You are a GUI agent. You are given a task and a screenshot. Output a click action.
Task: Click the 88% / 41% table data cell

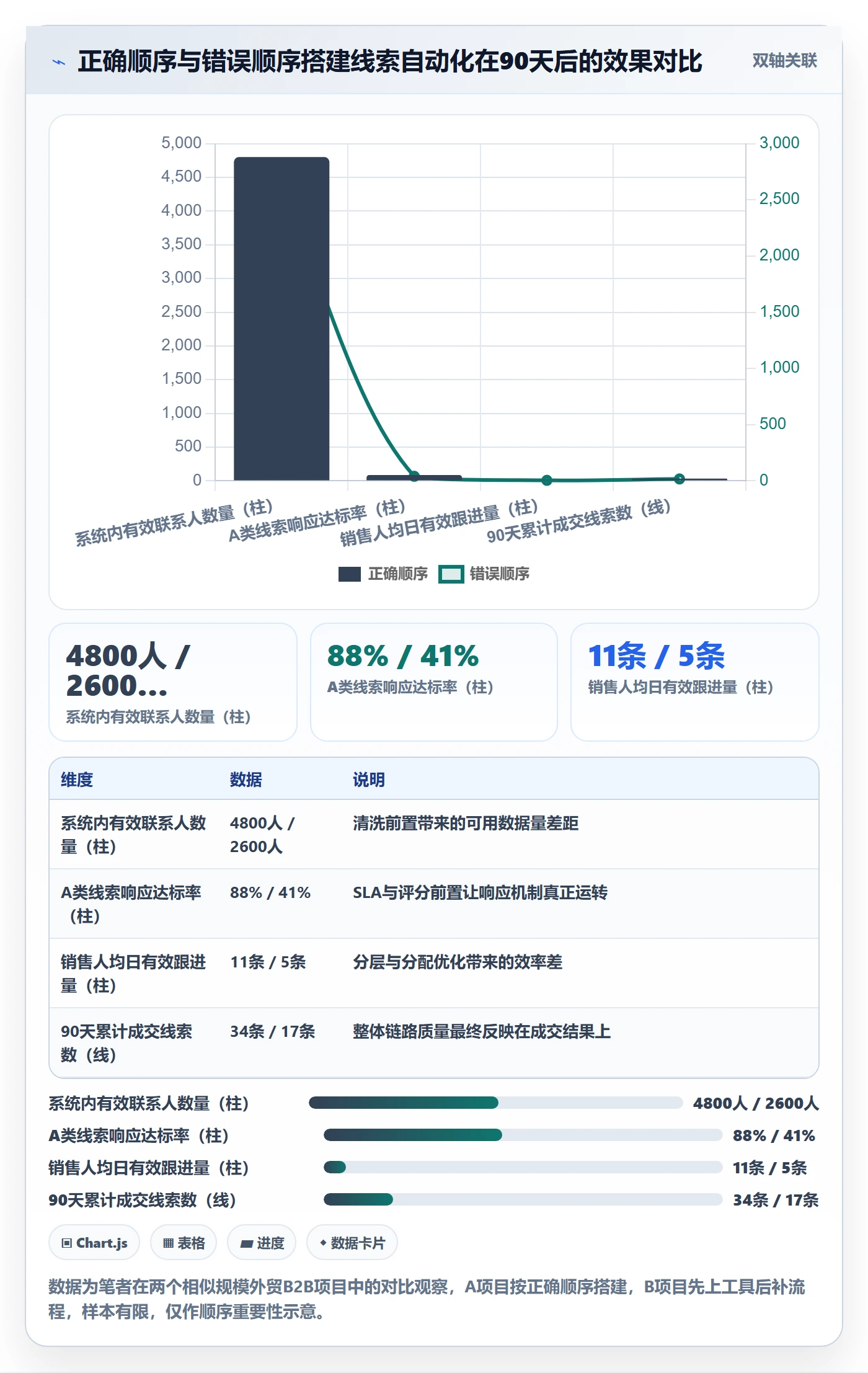pyautogui.click(x=270, y=893)
